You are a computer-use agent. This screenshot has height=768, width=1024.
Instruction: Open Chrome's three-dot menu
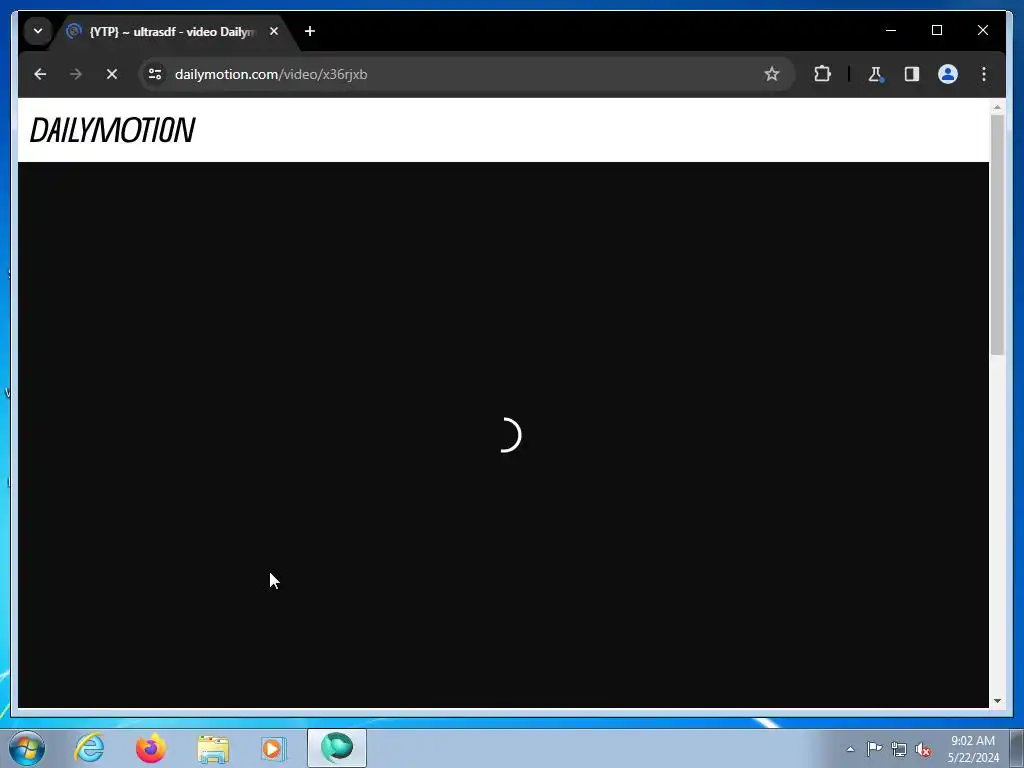coord(984,74)
